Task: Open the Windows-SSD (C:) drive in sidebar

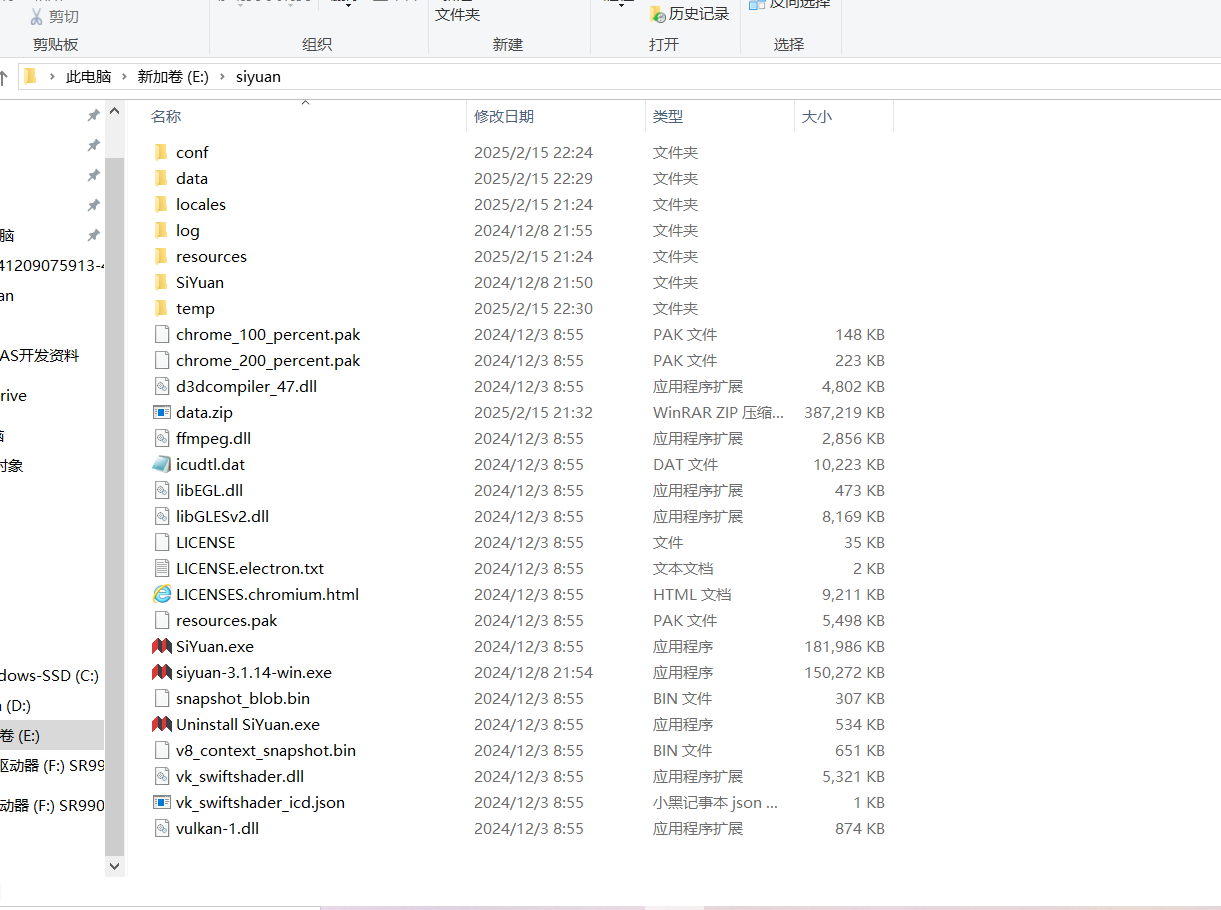Action: coord(49,675)
